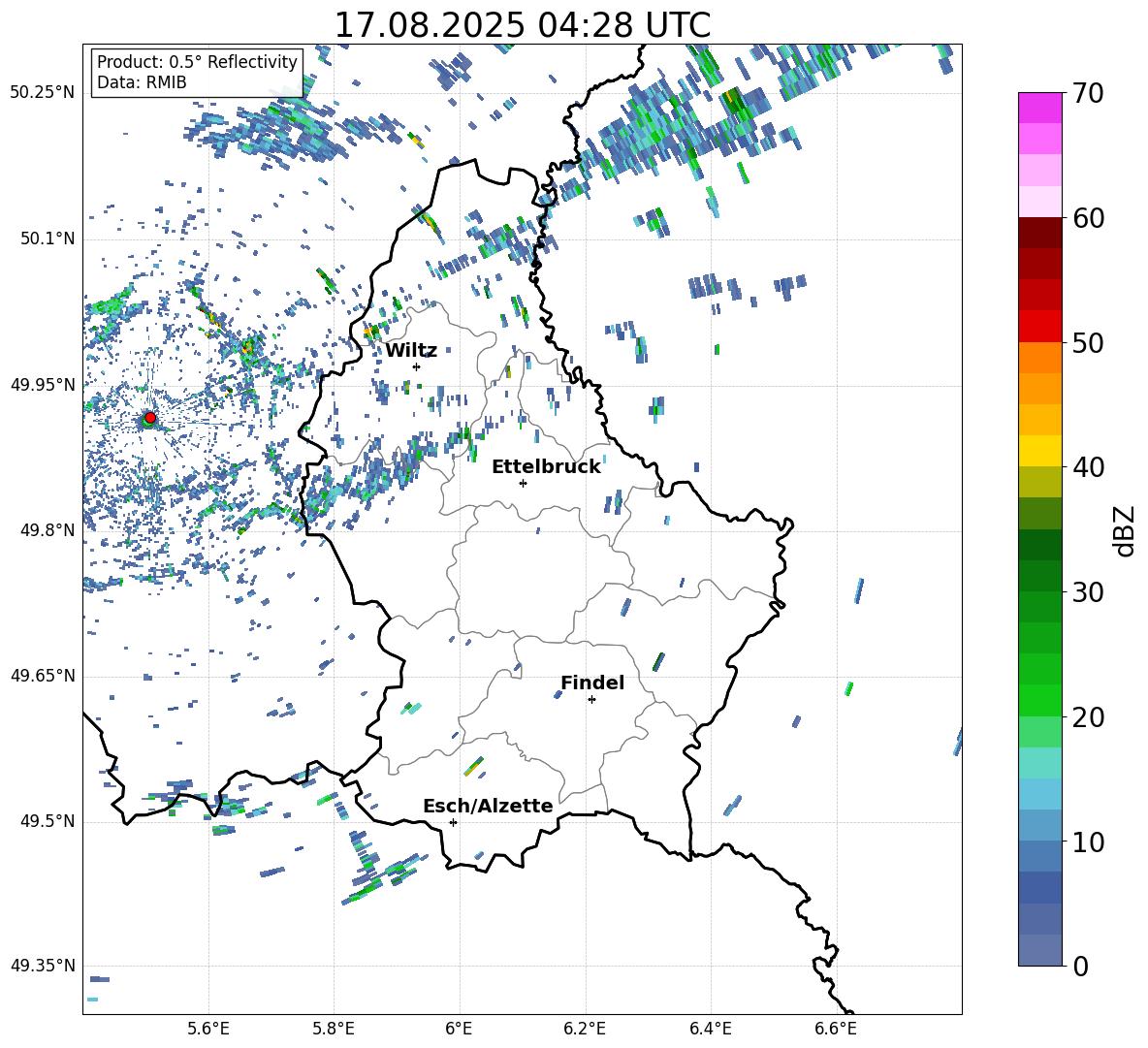Click the Data: RMIB text
This screenshot has height=1048, width=1148.
(142, 82)
